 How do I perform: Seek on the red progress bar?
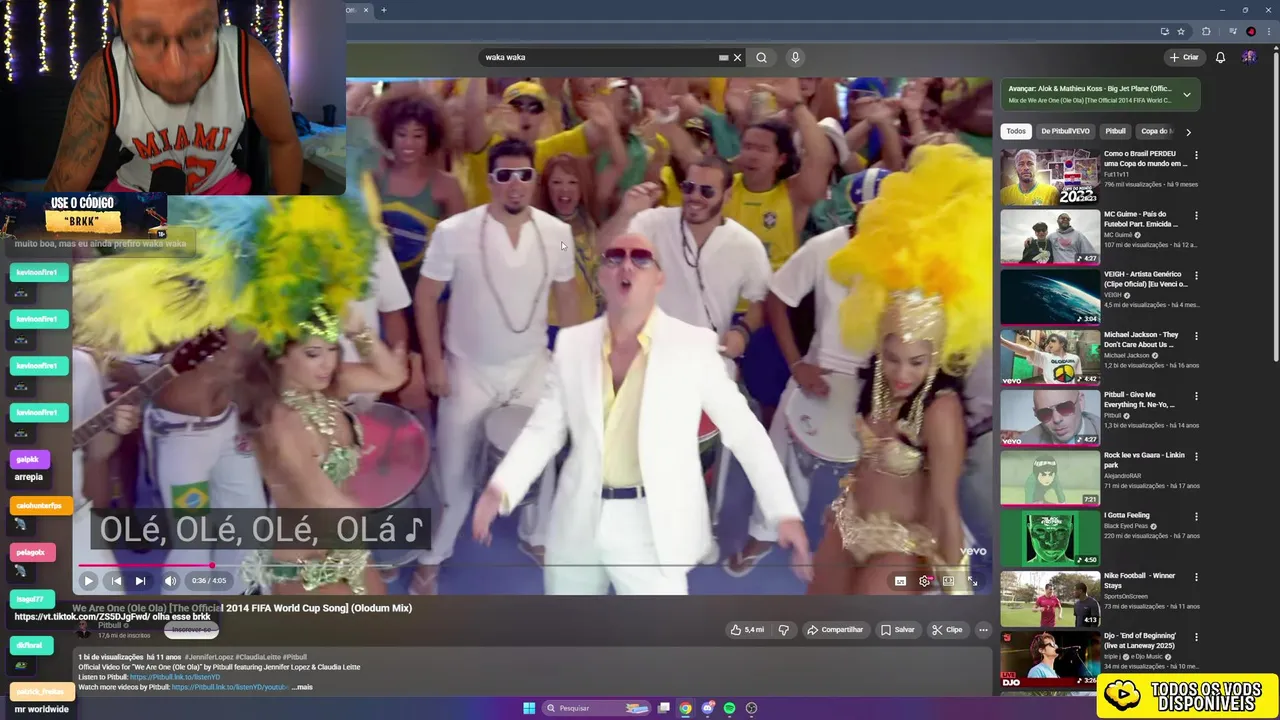(533, 565)
